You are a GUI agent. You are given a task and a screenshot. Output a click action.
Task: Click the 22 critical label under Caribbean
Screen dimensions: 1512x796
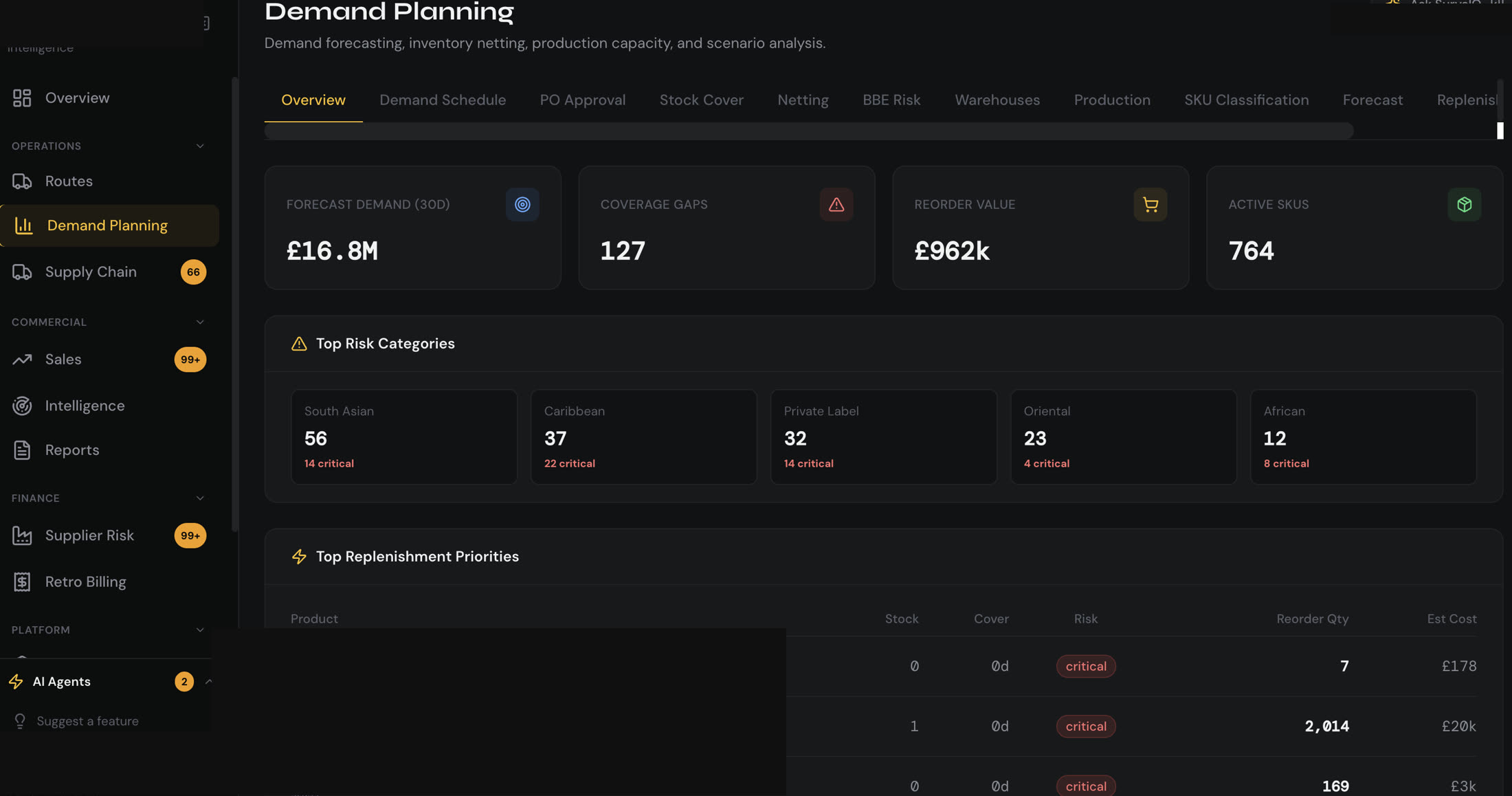pos(570,464)
